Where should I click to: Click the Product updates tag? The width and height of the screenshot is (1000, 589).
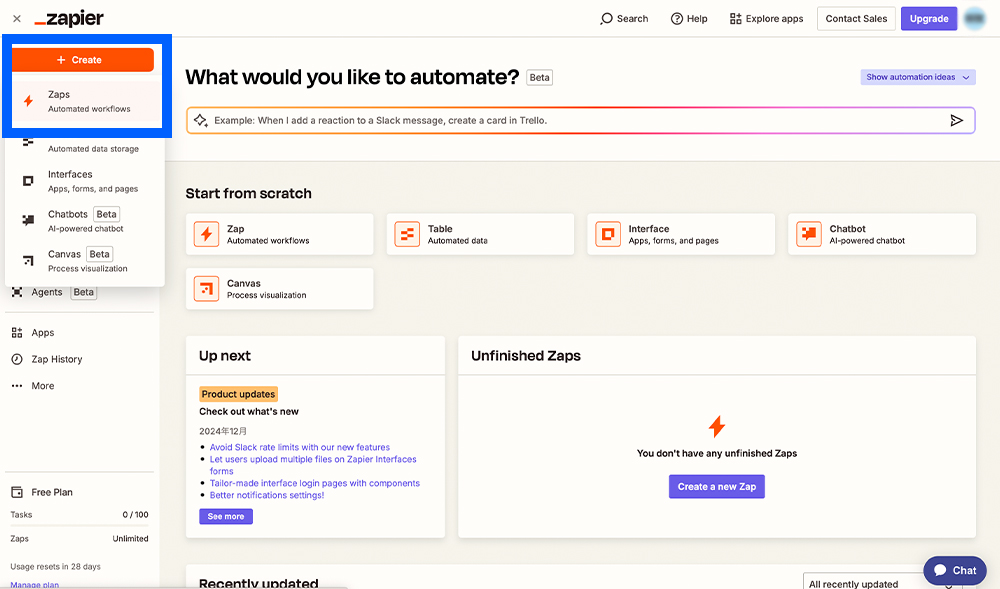tap(239, 394)
